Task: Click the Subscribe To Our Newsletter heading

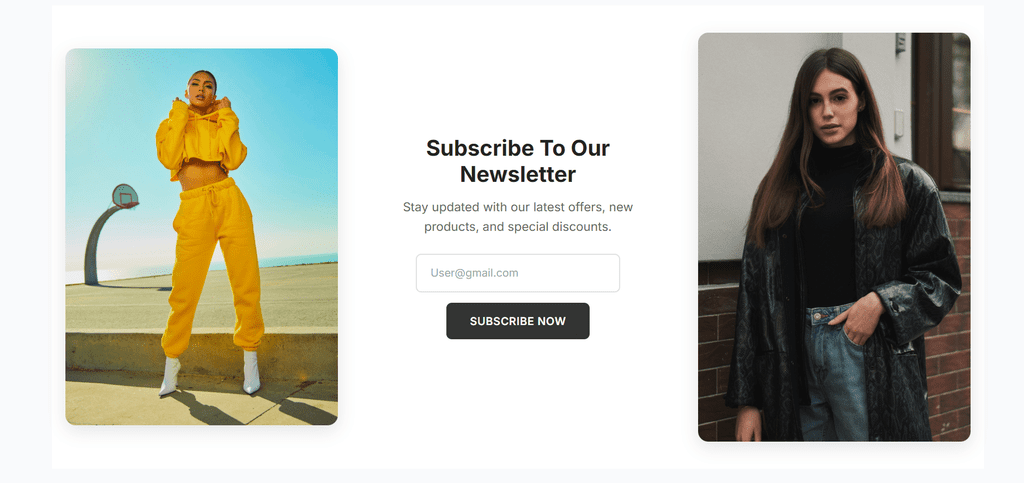Action: click(517, 161)
